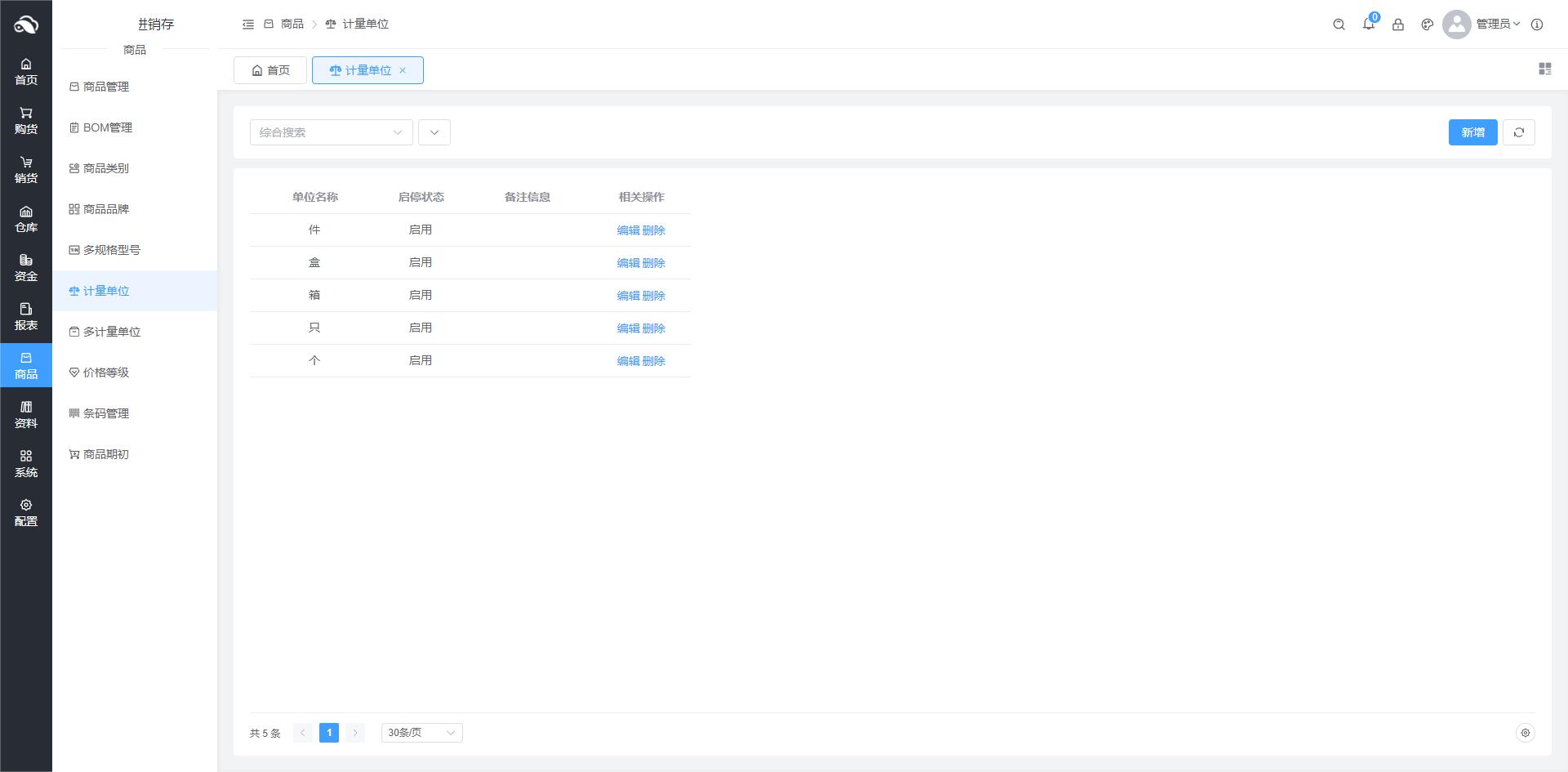Expand the 综合搜索 dropdown
The image size is (1568, 772).
(x=331, y=132)
